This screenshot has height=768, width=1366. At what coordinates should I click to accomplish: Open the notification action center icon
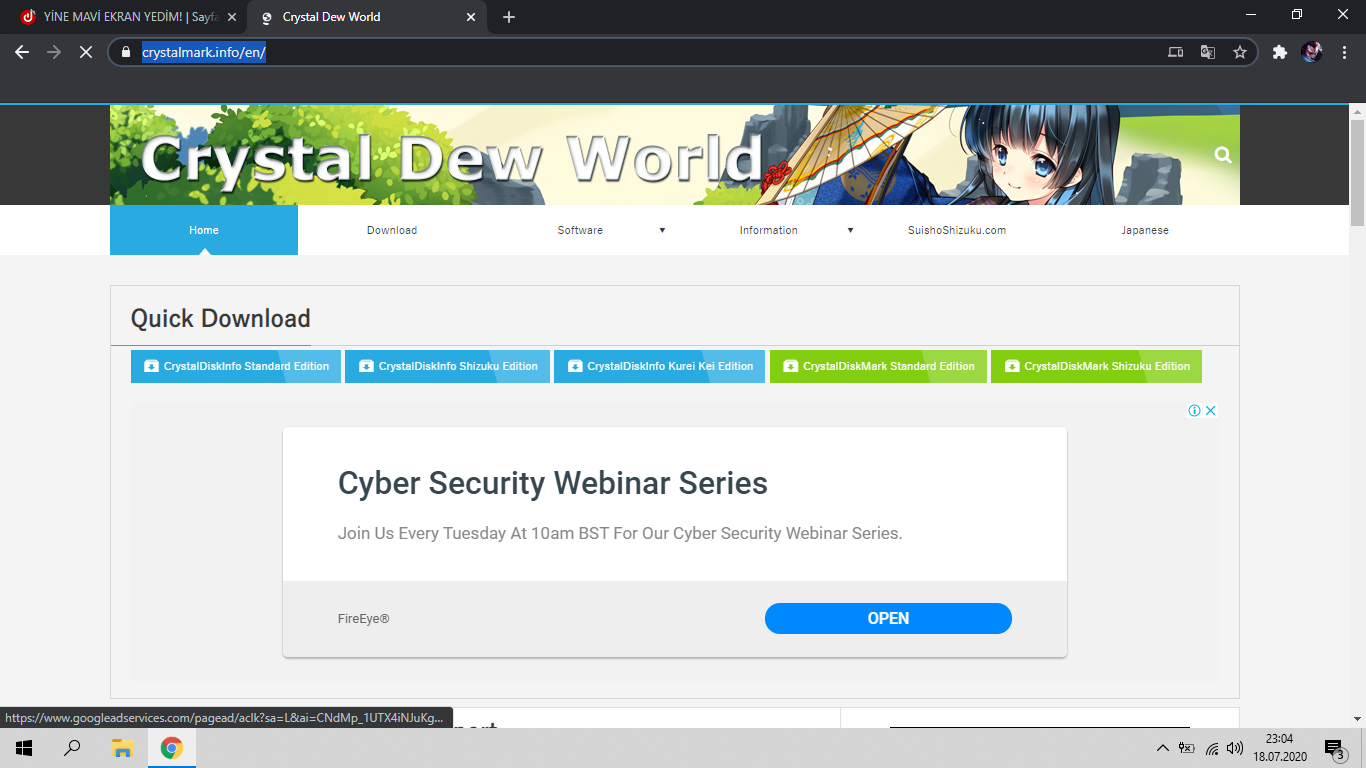(x=1334, y=748)
